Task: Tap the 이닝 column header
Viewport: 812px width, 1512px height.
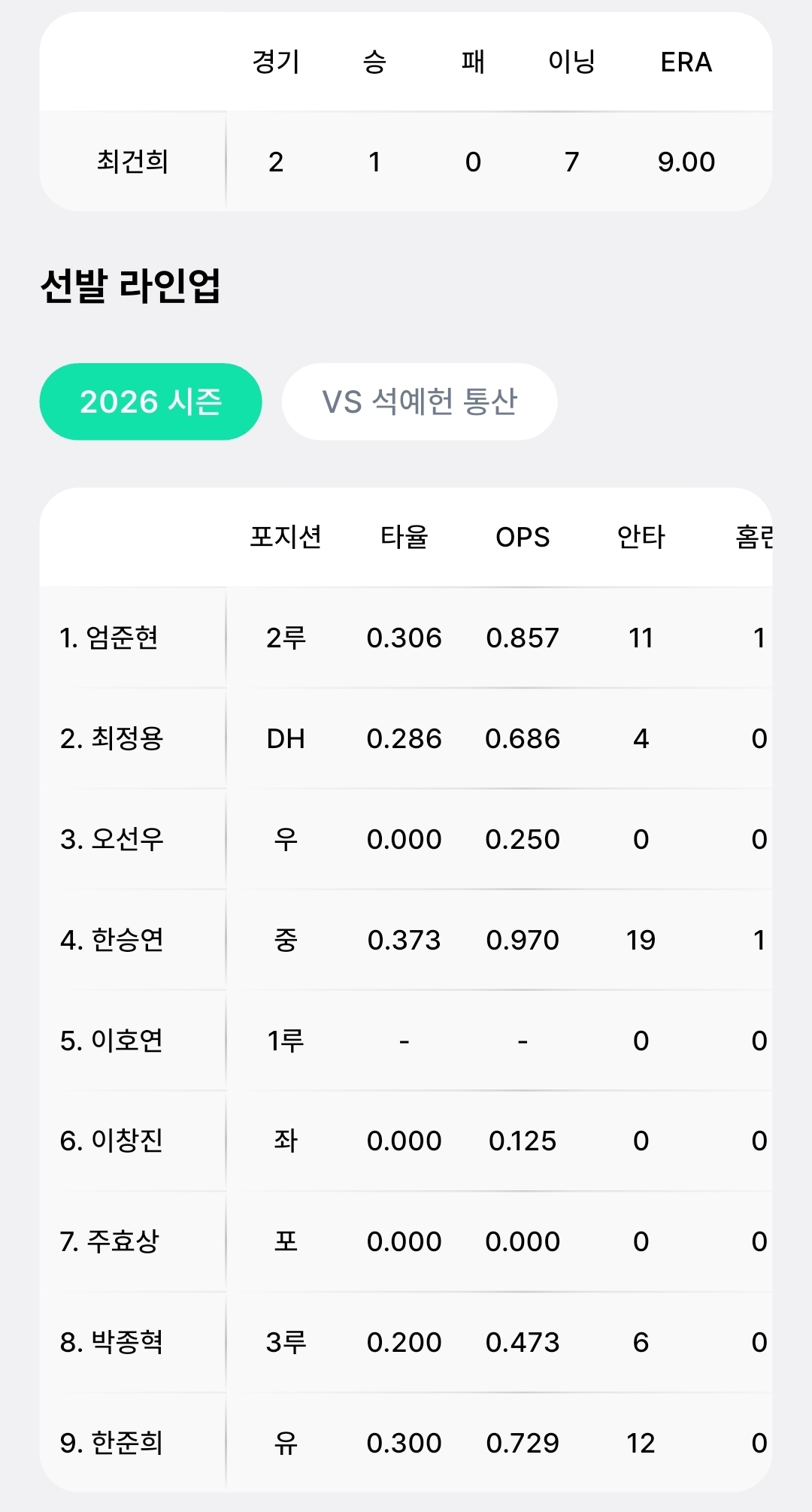Action: (571, 62)
